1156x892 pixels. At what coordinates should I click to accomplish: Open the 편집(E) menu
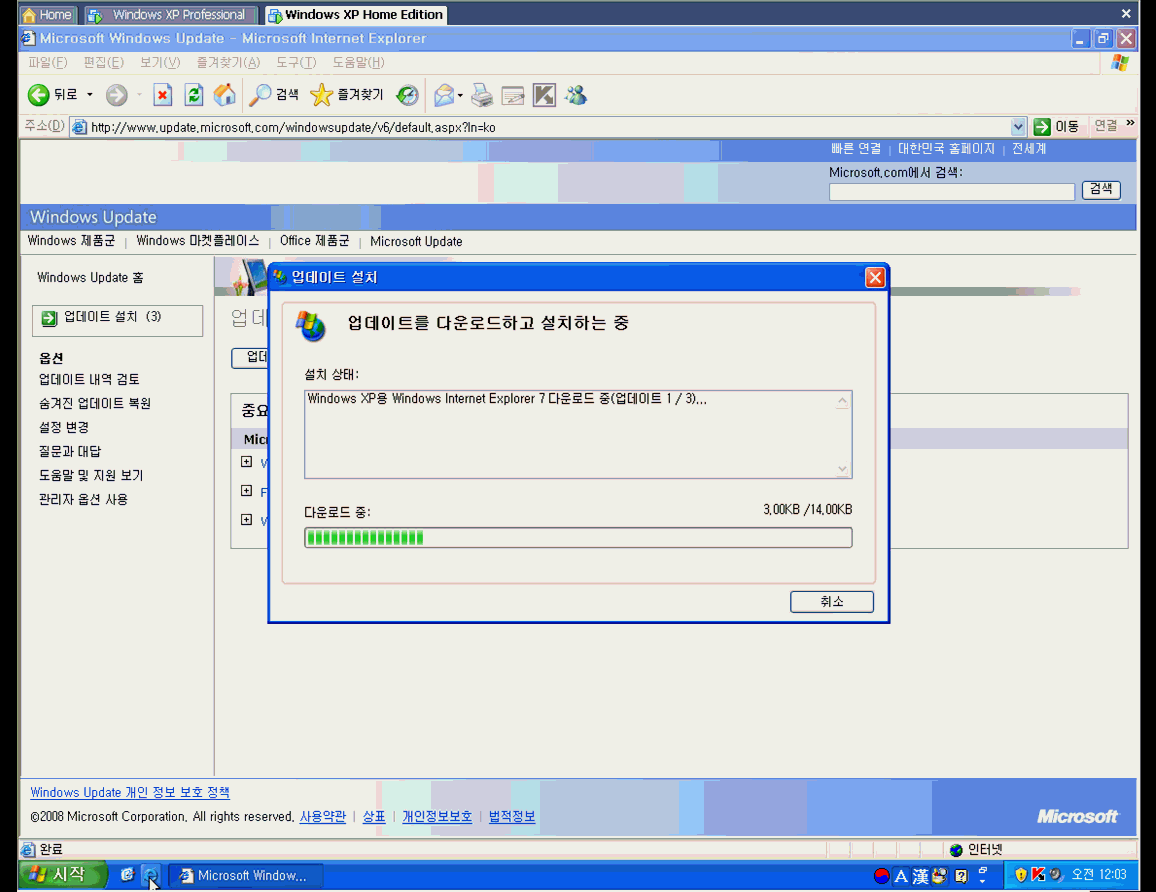point(103,63)
